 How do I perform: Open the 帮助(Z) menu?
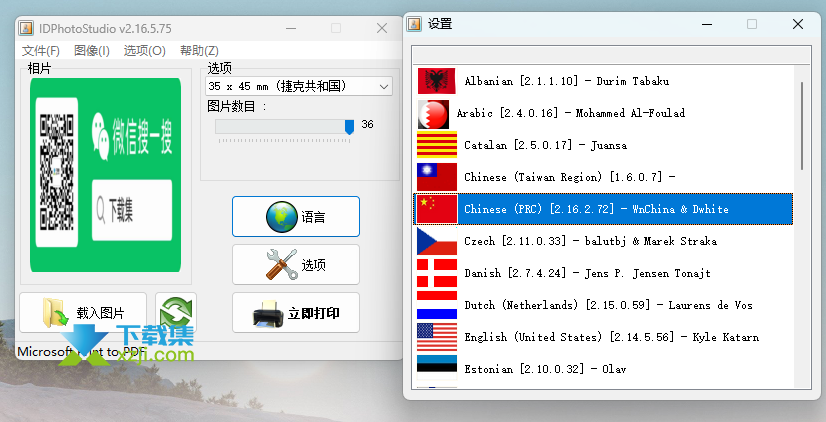(x=199, y=51)
